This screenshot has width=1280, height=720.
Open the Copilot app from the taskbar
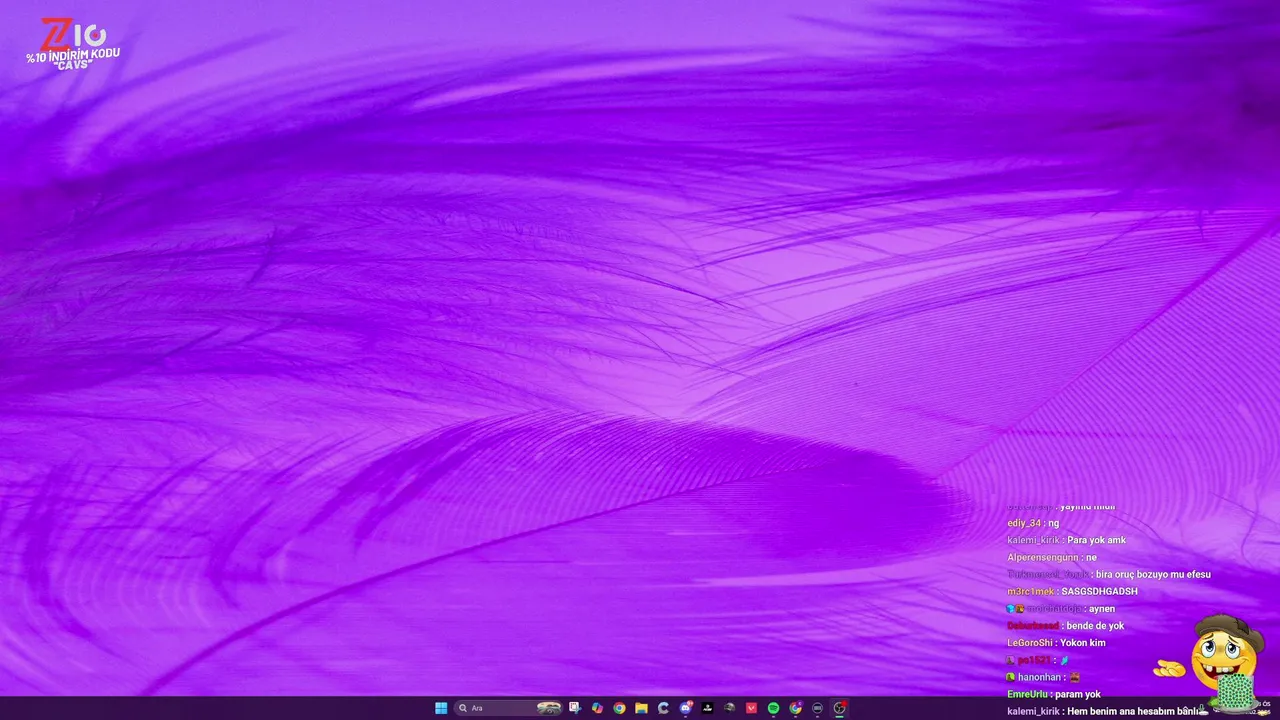597,708
